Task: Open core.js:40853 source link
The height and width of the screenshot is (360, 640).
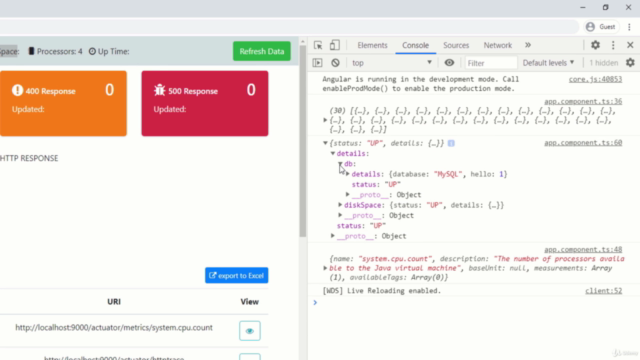Action: [595, 80]
